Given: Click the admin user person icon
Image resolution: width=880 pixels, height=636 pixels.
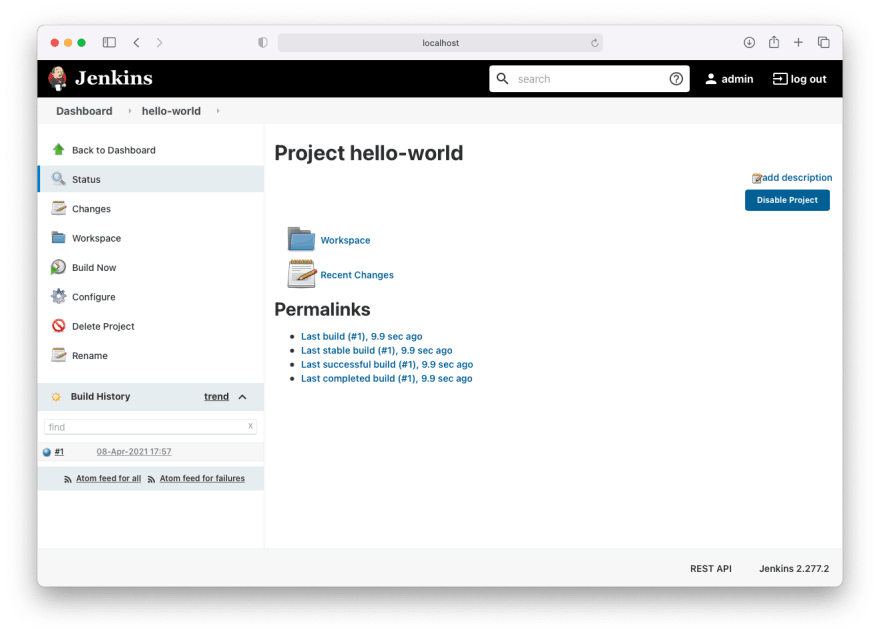Looking at the screenshot, I should coord(711,79).
